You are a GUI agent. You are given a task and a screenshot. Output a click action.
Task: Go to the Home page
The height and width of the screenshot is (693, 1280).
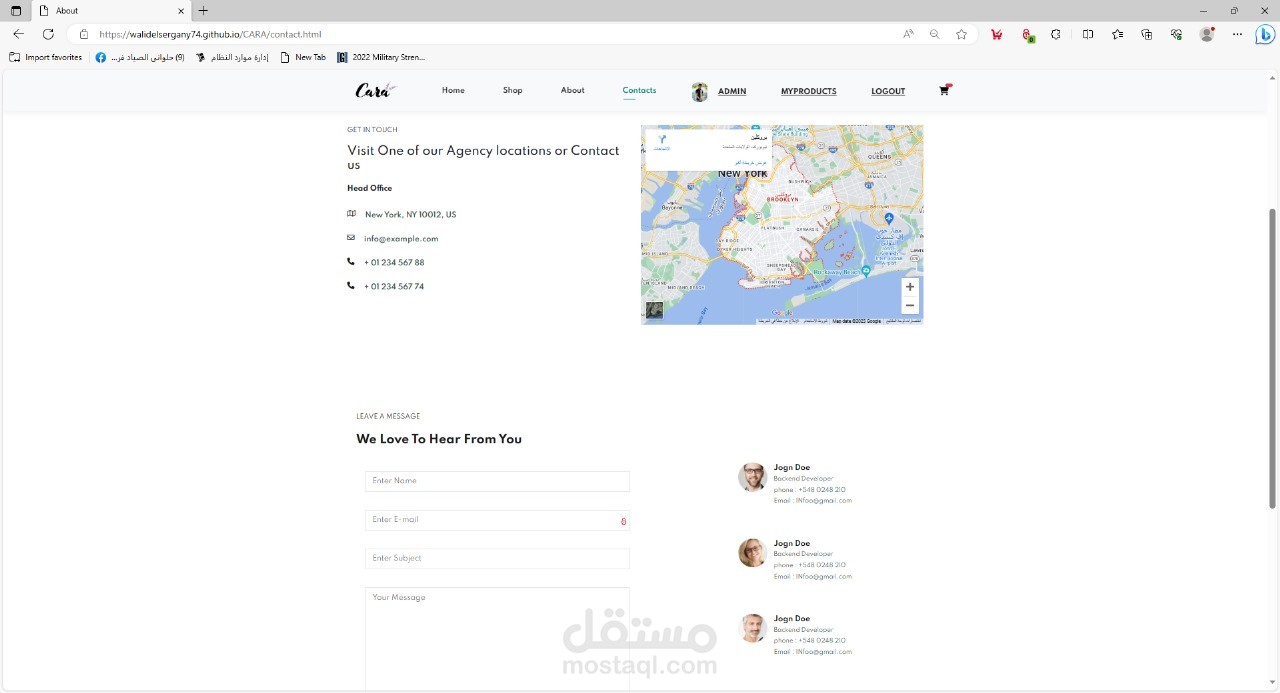pyautogui.click(x=453, y=90)
